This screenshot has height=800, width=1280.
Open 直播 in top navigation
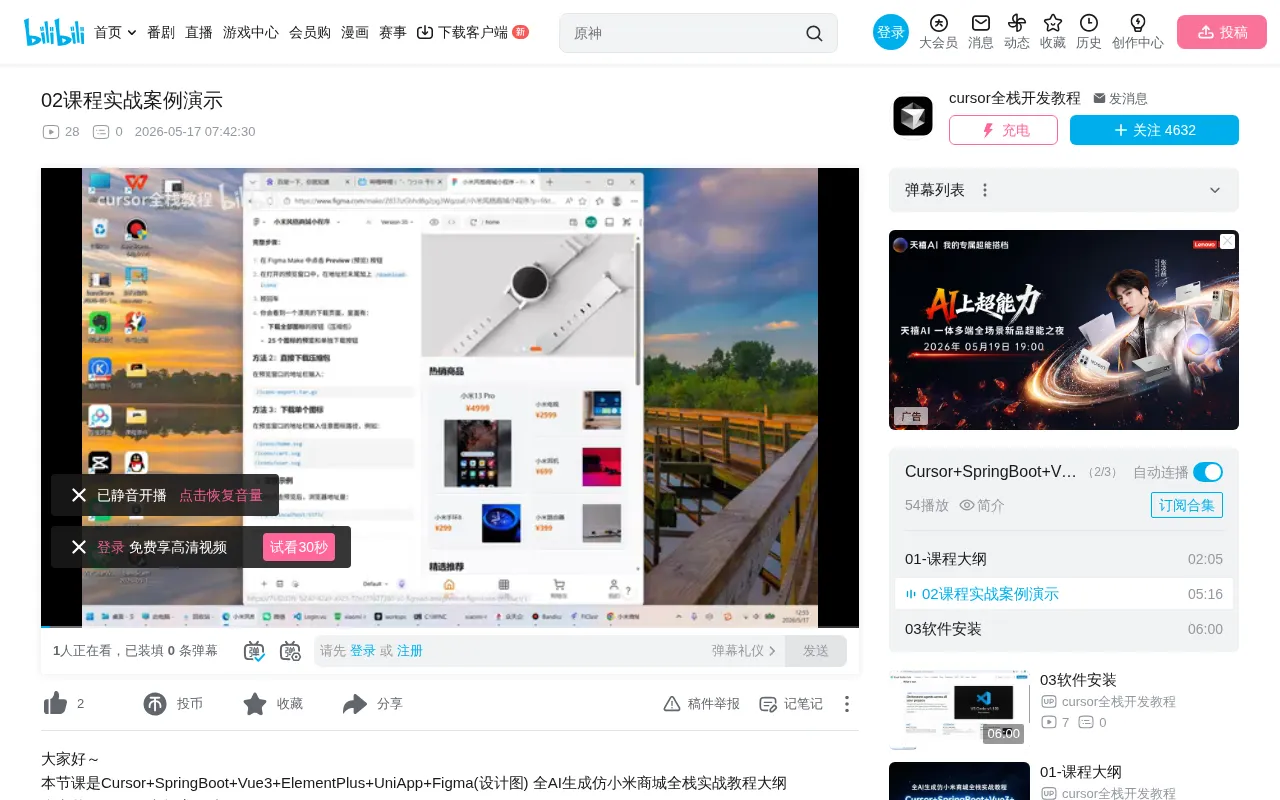[x=199, y=32]
